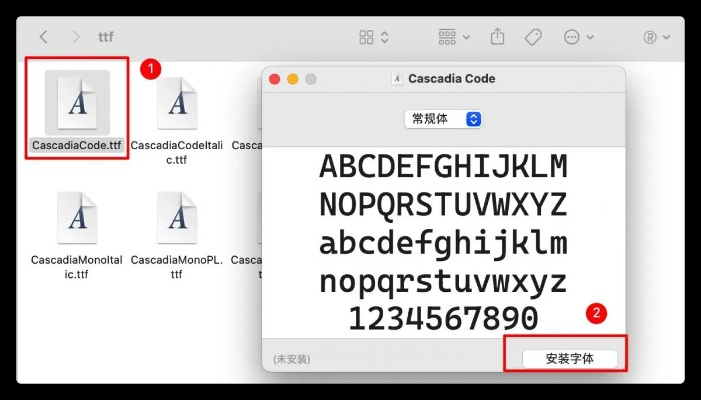
Task: Open the ellipsis more-actions menu
Action: [578, 37]
